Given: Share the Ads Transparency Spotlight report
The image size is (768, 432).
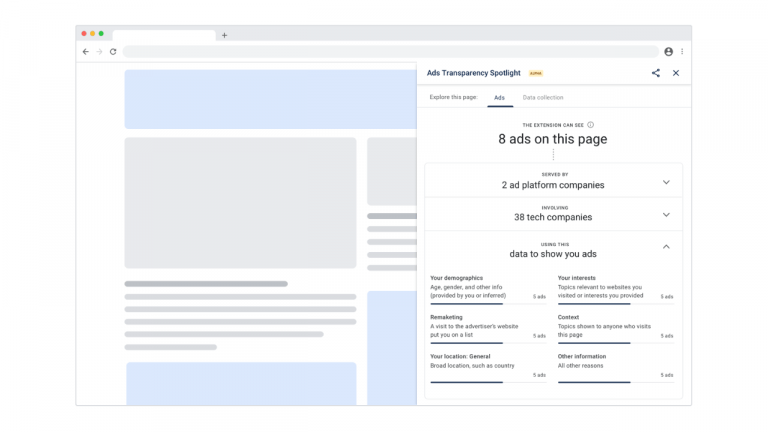Looking at the screenshot, I should point(656,73).
